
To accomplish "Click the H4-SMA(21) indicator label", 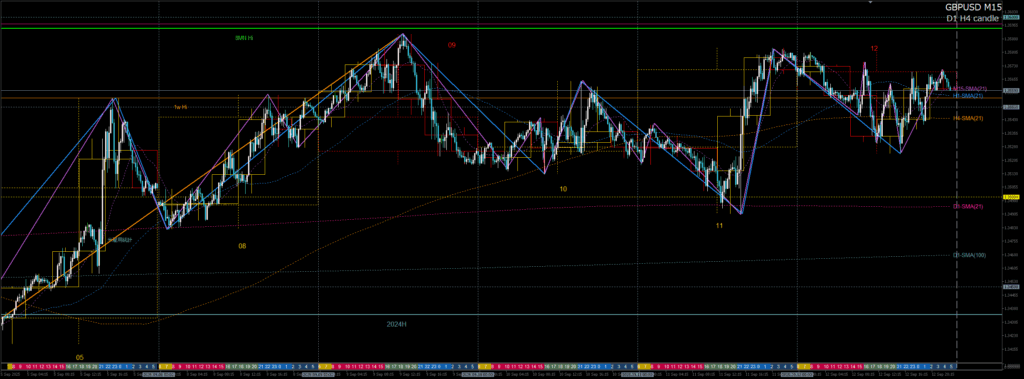I will pyautogui.click(x=968, y=118).
